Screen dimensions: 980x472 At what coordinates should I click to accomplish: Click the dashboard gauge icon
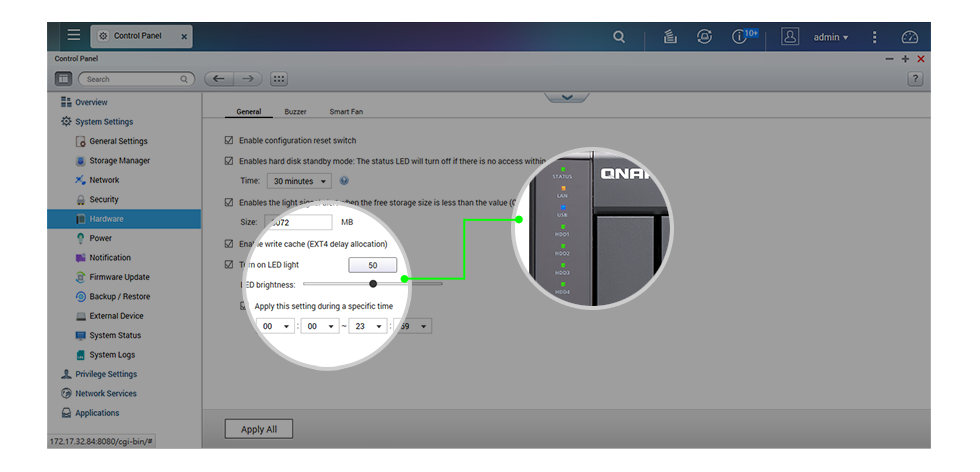[x=909, y=37]
